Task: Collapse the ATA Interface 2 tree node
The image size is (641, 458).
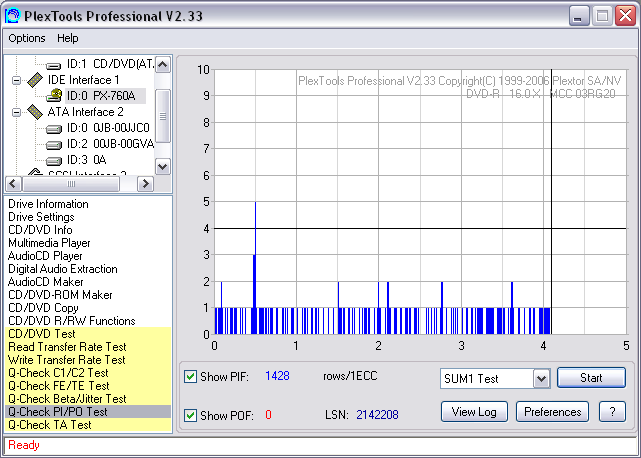Action: (16, 112)
